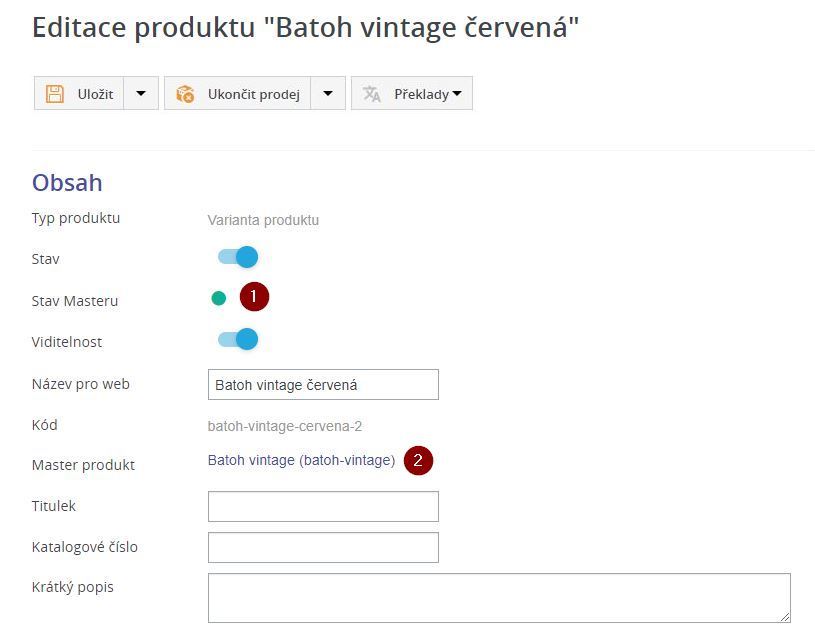This screenshot has height=631, width=815.
Task: Expand the dropdown arrow next to Uložit
Action: tap(141, 93)
